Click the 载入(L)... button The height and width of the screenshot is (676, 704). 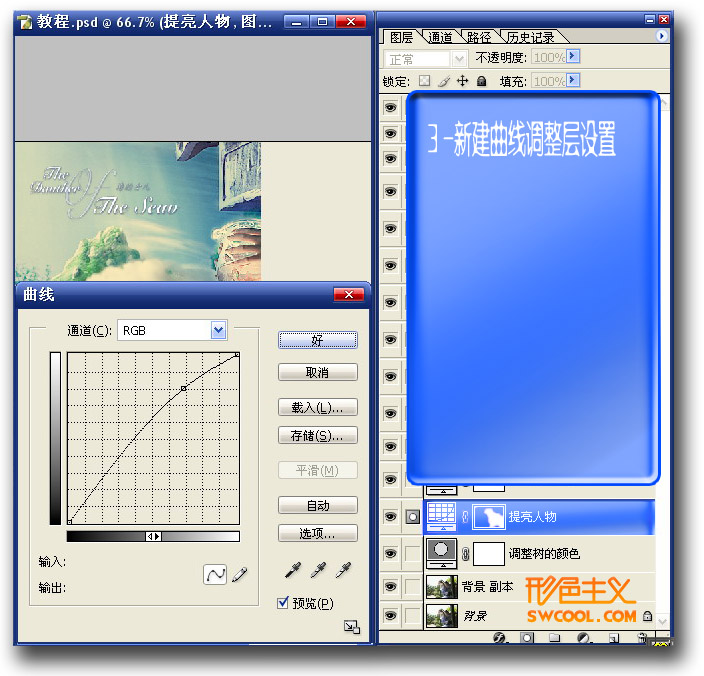(318, 407)
